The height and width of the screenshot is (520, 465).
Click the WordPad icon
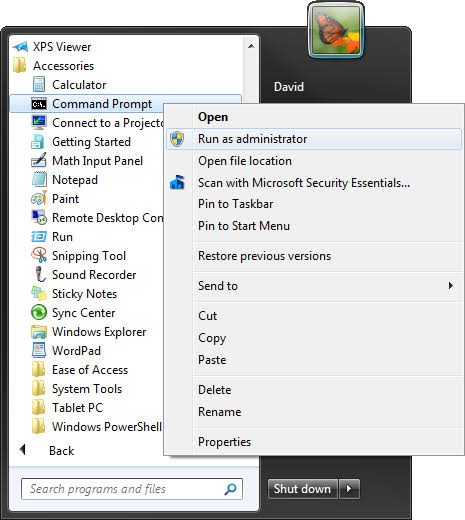tap(39, 351)
